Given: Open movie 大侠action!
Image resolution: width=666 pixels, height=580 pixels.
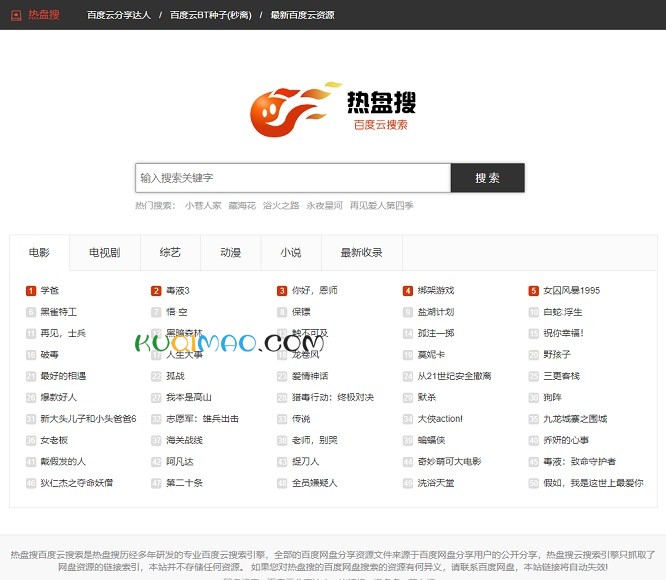Looking at the screenshot, I should (x=440, y=419).
